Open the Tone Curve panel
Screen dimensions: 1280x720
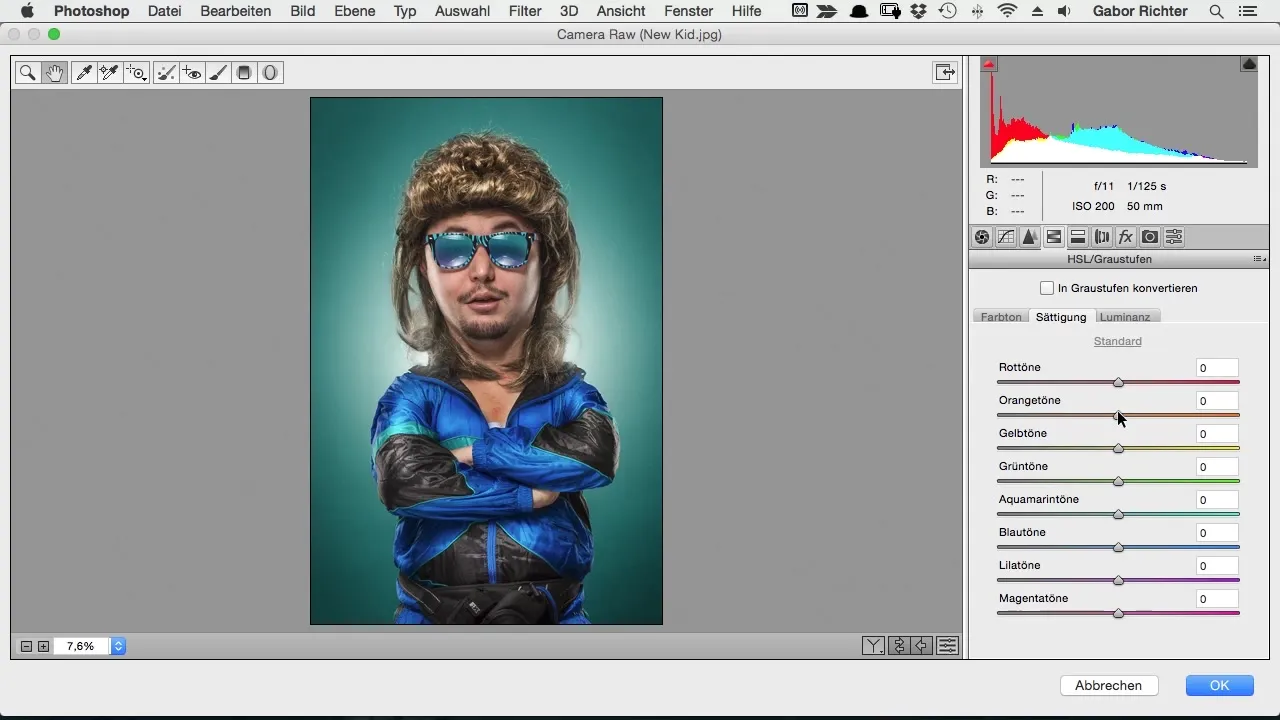click(1006, 237)
